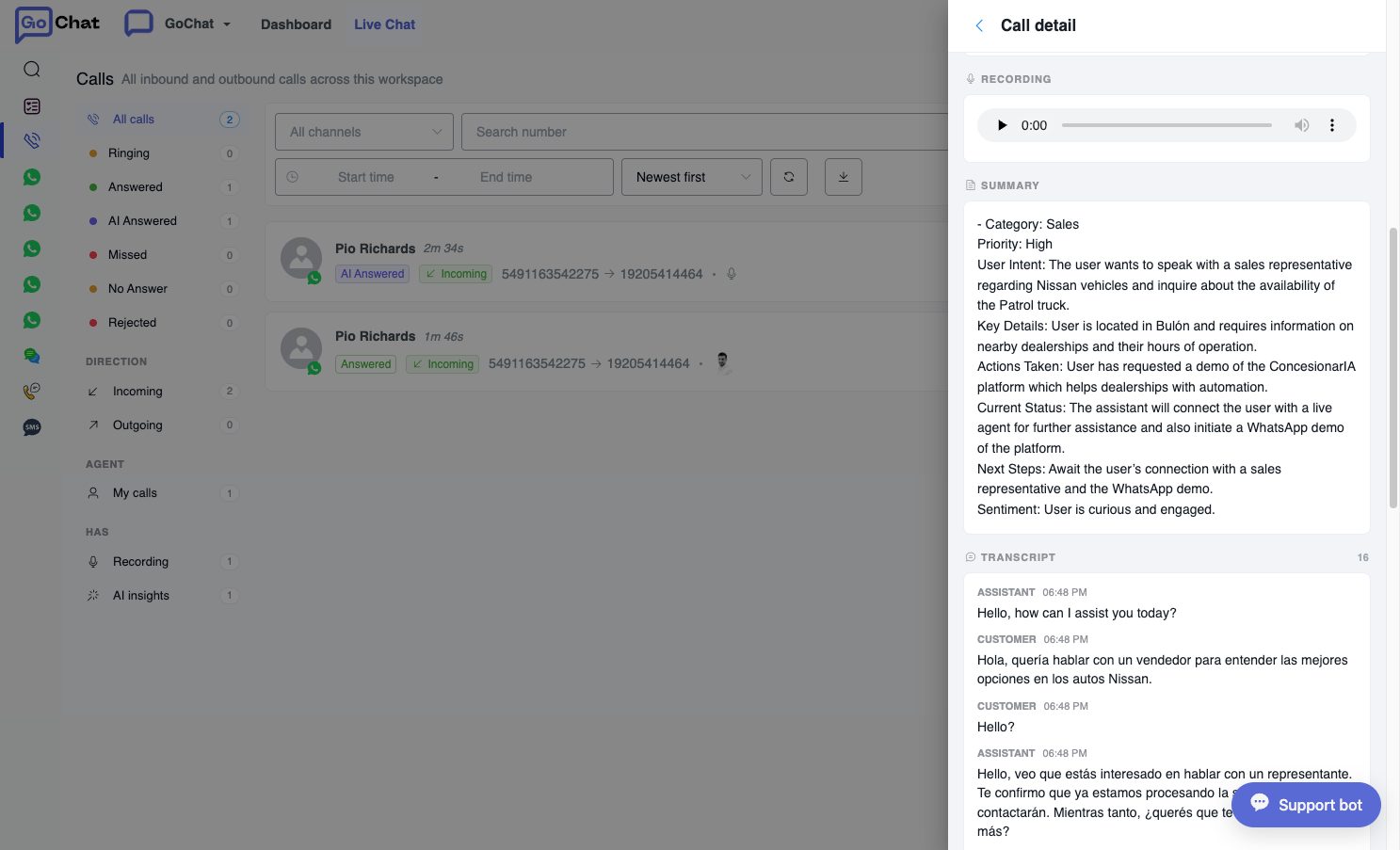Open the task list icon in sidebar
The height and width of the screenshot is (850, 1400).
(x=32, y=106)
